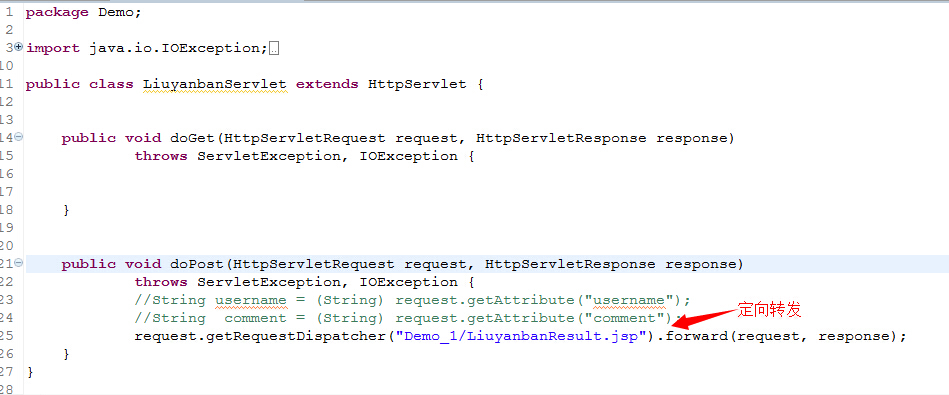Click the forward(request, response) call
Image resolution: width=949 pixels, height=395 pixels.
coord(781,336)
